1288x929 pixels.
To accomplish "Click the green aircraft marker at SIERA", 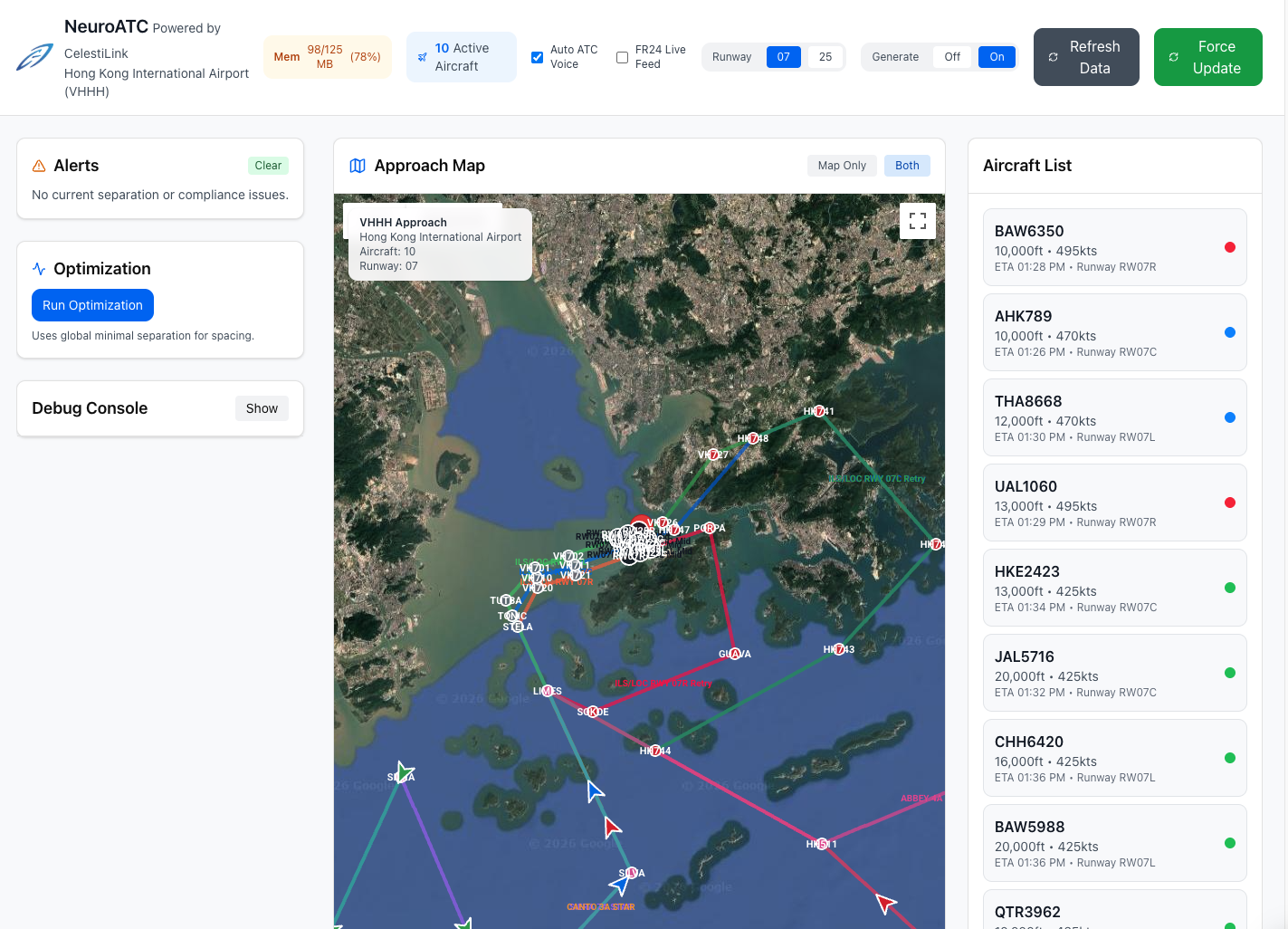I will pyautogui.click(x=404, y=772).
